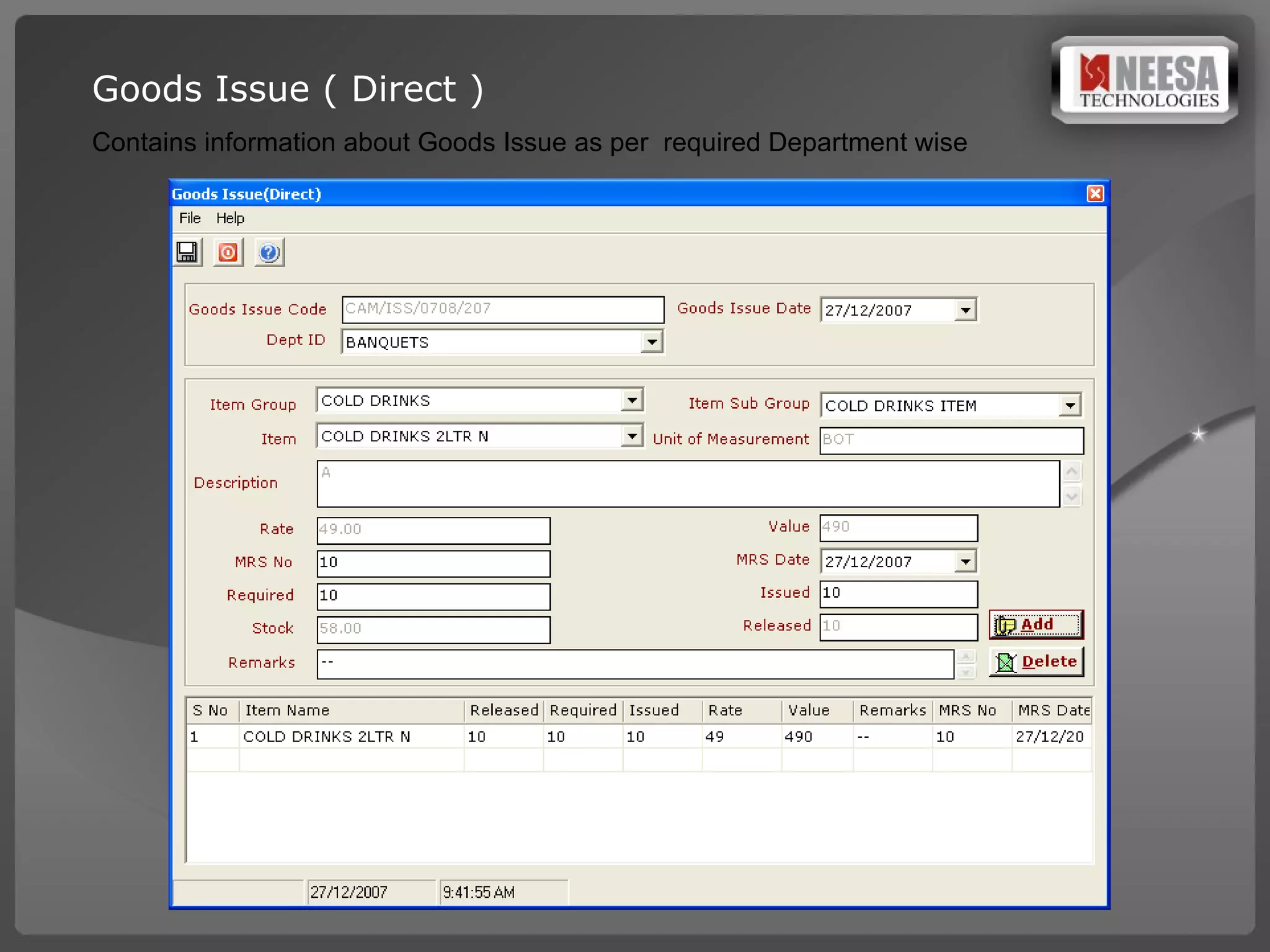Click the Unit of Measurement field
Image resolution: width=1270 pixels, height=952 pixels.
pos(951,440)
